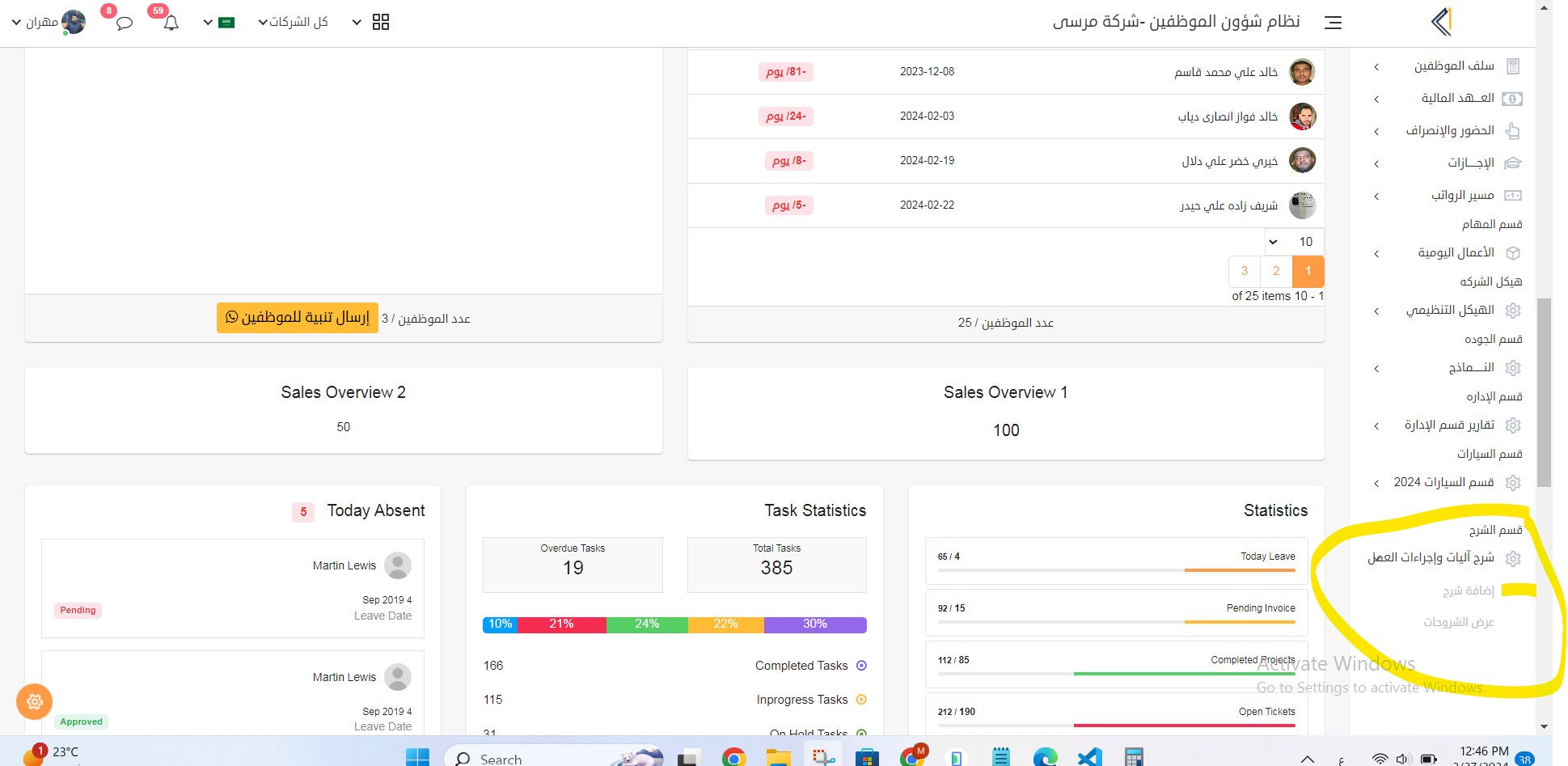Expand the الإجازات sidebar menu

(1470, 163)
